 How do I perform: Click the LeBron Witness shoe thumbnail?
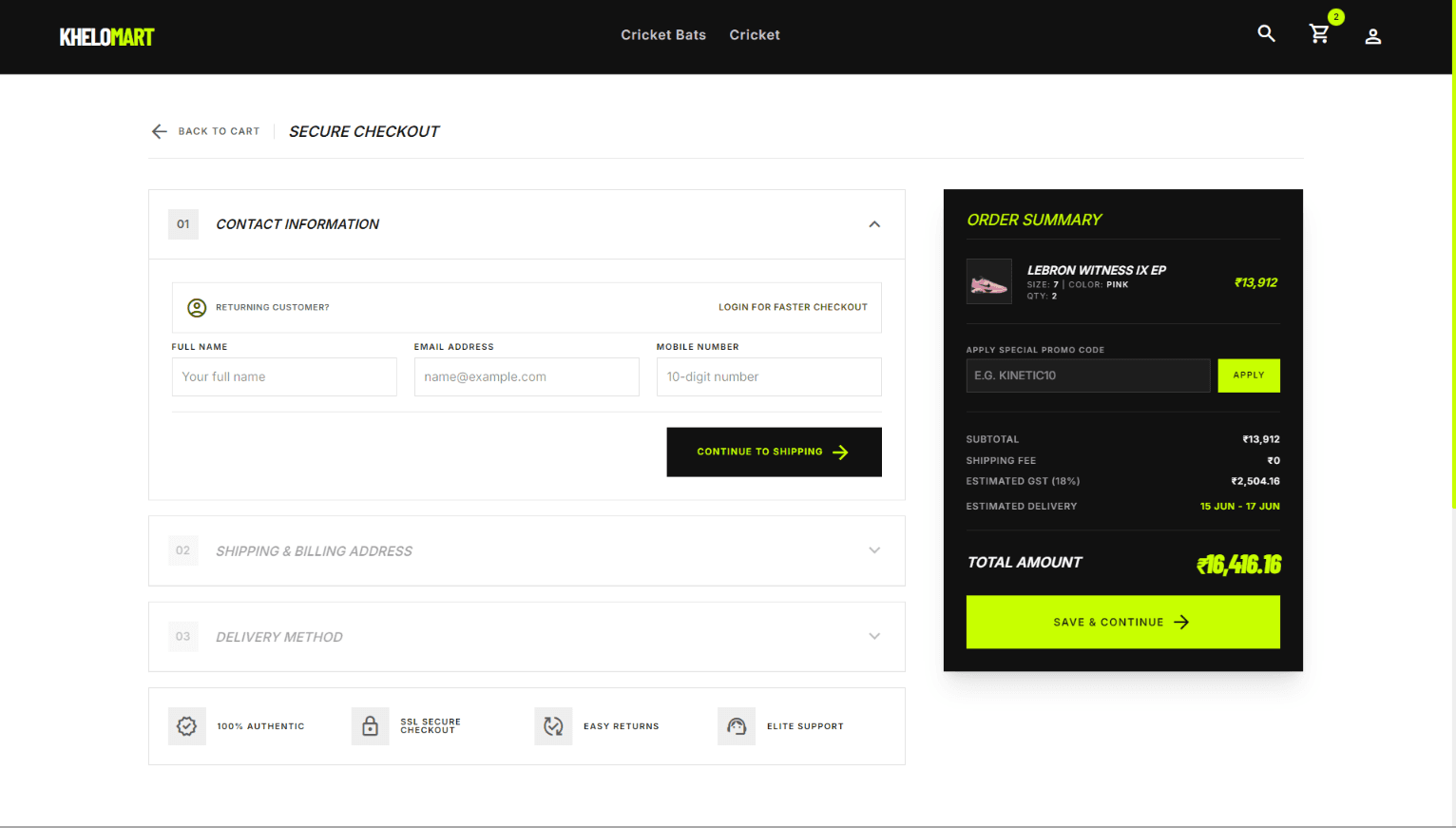point(989,282)
